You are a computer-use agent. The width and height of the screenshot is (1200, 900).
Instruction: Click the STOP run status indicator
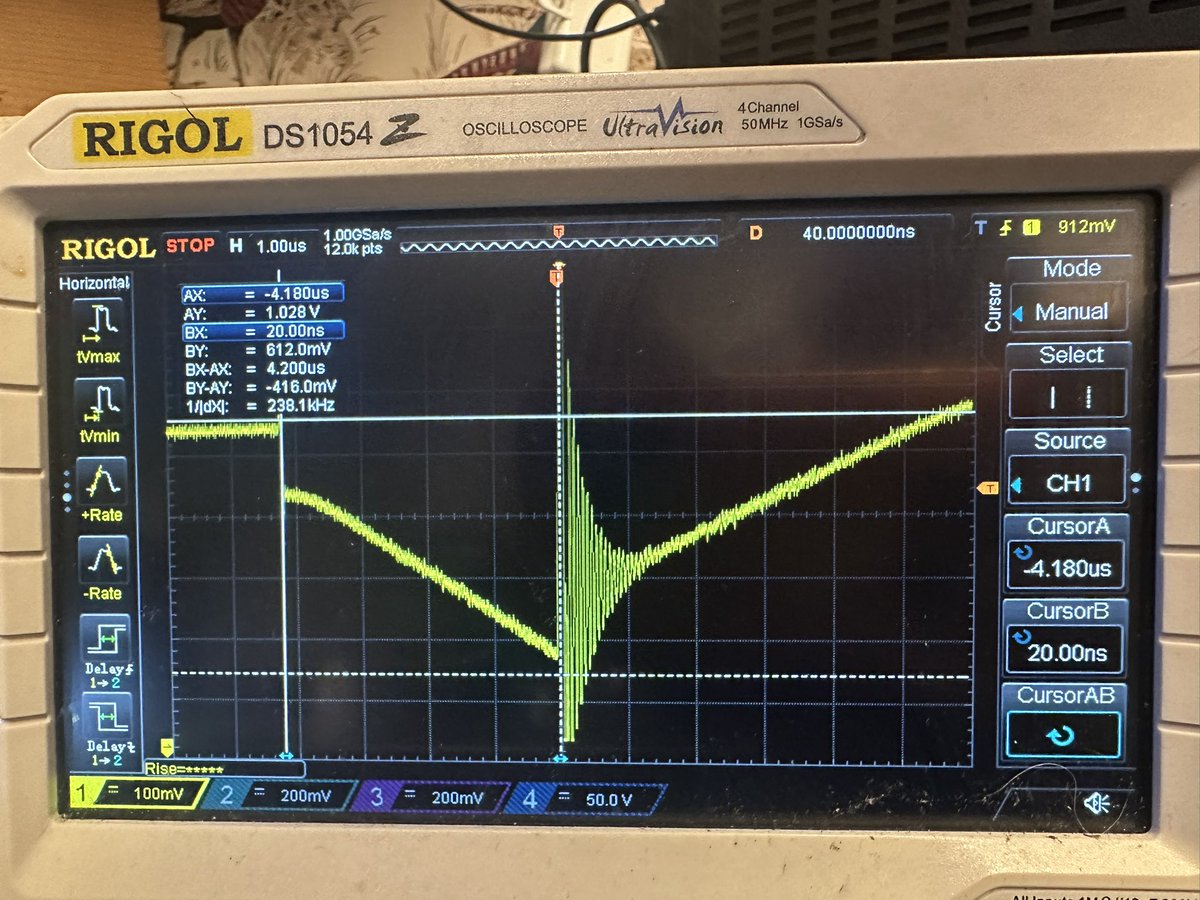pos(189,245)
